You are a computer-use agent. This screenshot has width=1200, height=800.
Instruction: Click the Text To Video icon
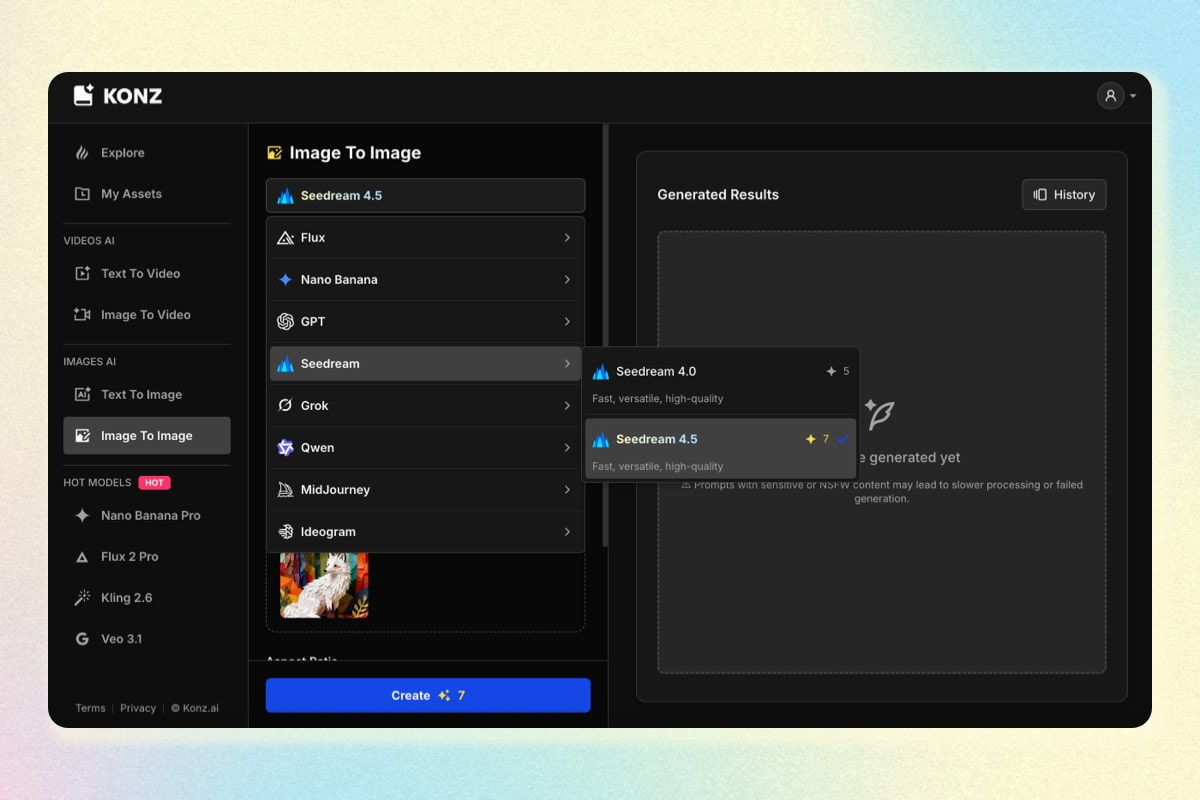click(83, 273)
